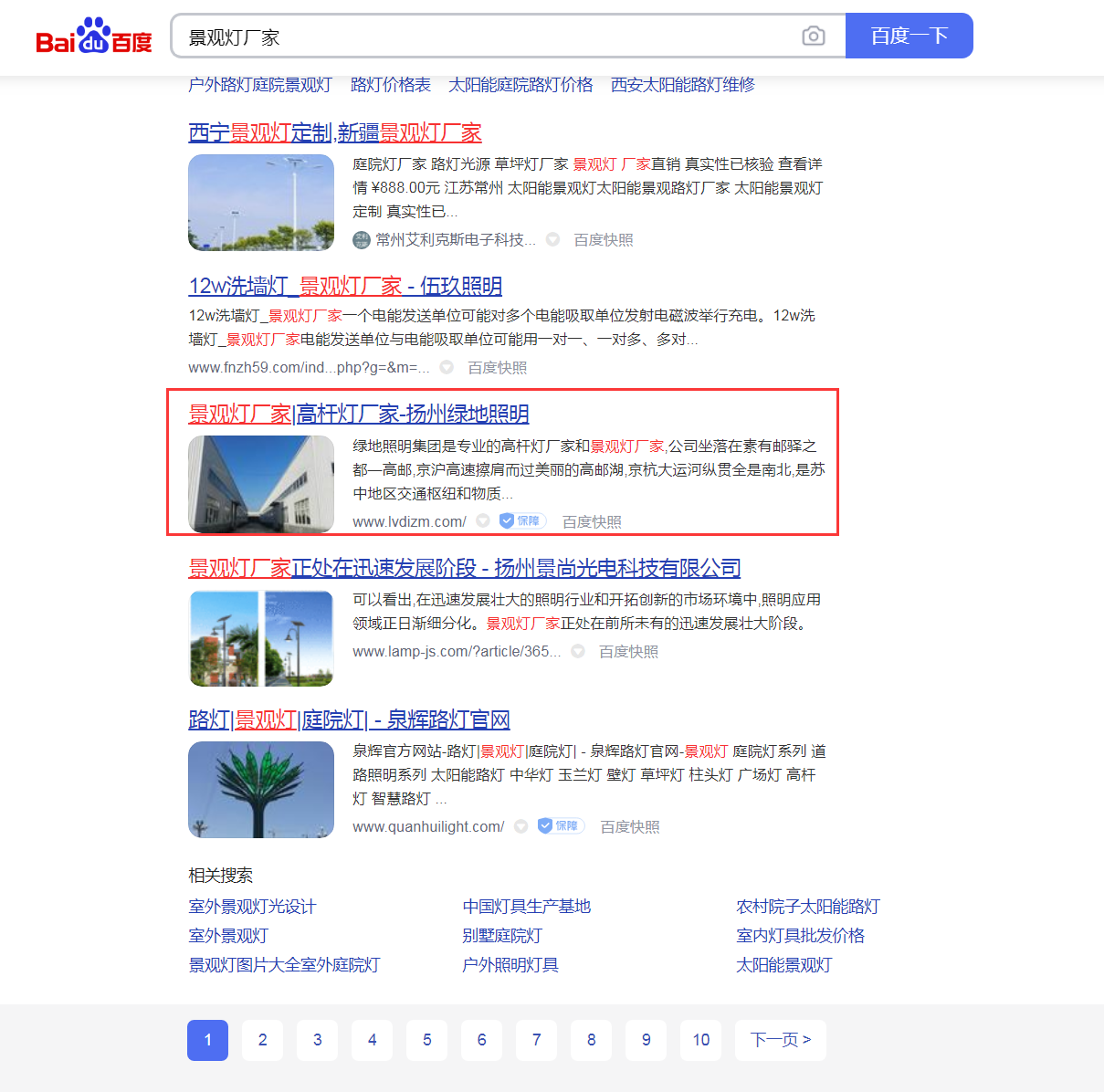Click the factory building thumbnail of the 扬州绿地照明 result

261,484
